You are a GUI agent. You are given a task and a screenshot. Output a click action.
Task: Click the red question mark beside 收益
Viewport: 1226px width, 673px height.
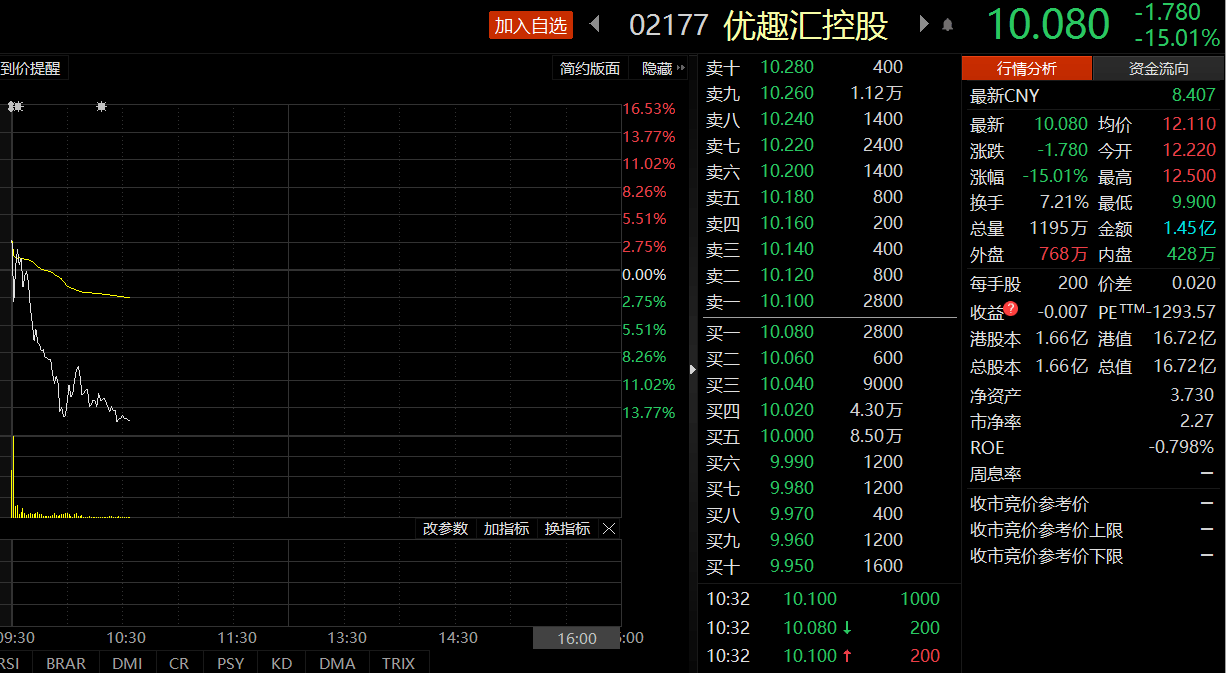1011,309
